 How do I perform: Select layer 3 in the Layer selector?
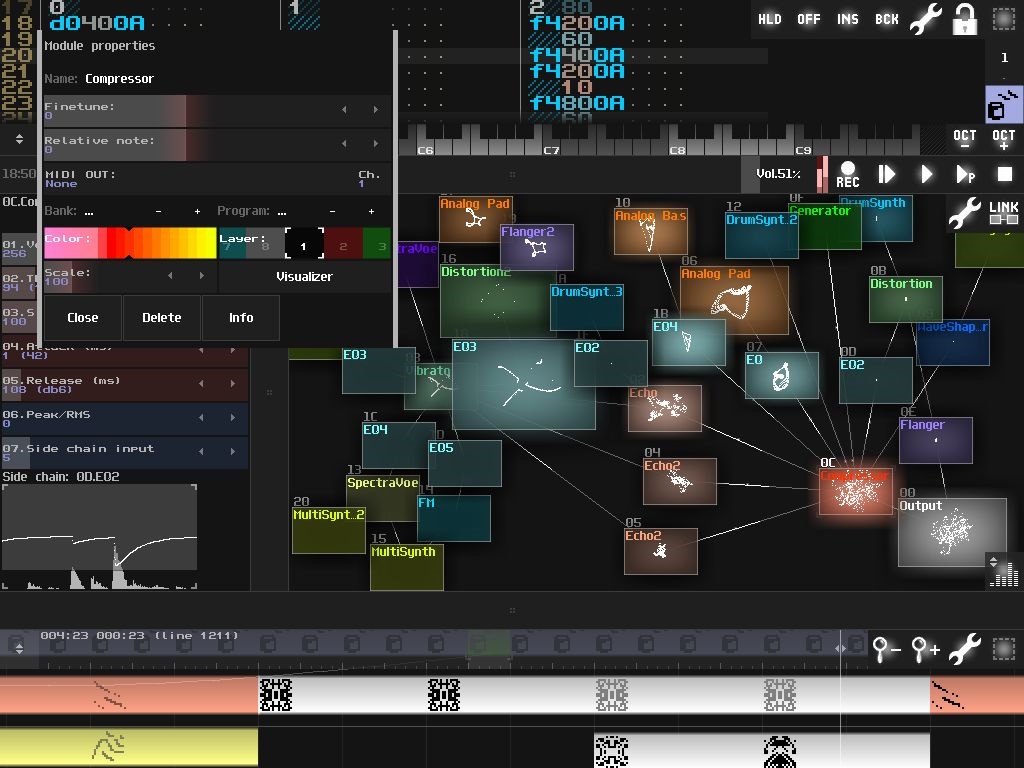tap(378, 244)
